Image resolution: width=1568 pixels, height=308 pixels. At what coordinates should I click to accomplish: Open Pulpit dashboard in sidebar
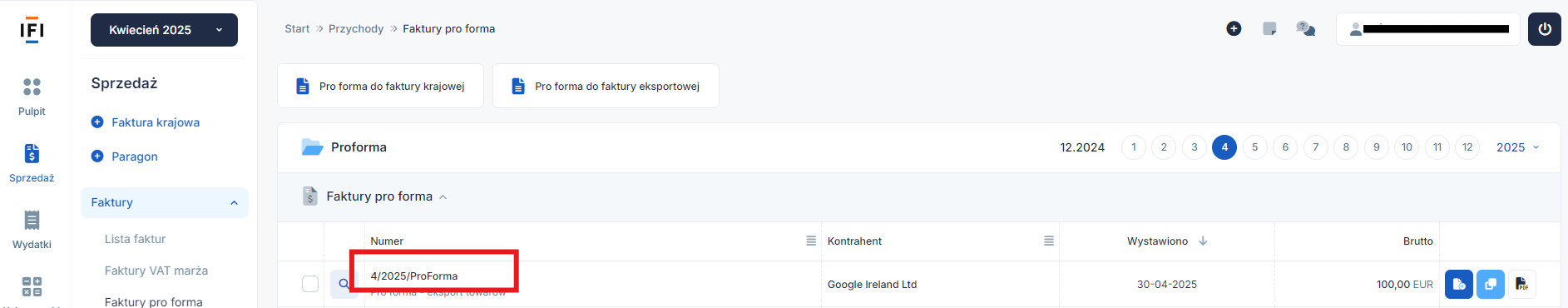point(32,97)
